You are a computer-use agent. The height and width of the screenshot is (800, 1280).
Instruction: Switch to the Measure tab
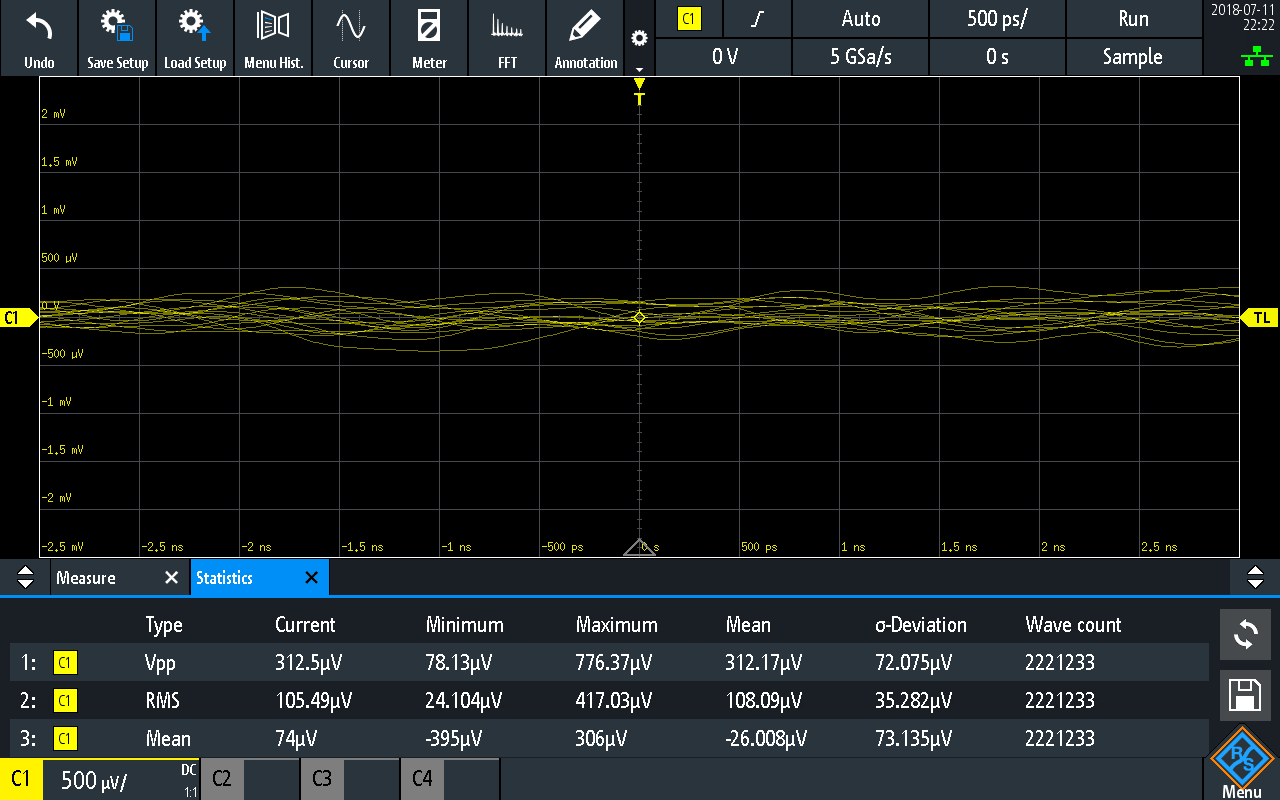click(x=86, y=578)
